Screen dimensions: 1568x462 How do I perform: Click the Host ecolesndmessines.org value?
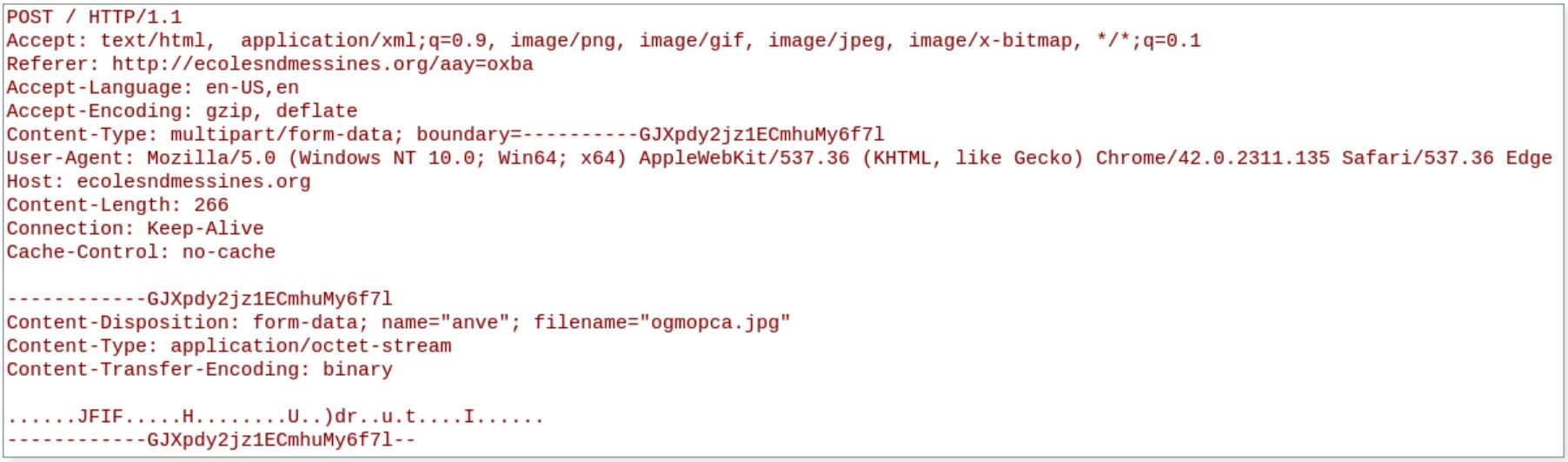pyautogui.click(x=193, y=182)
